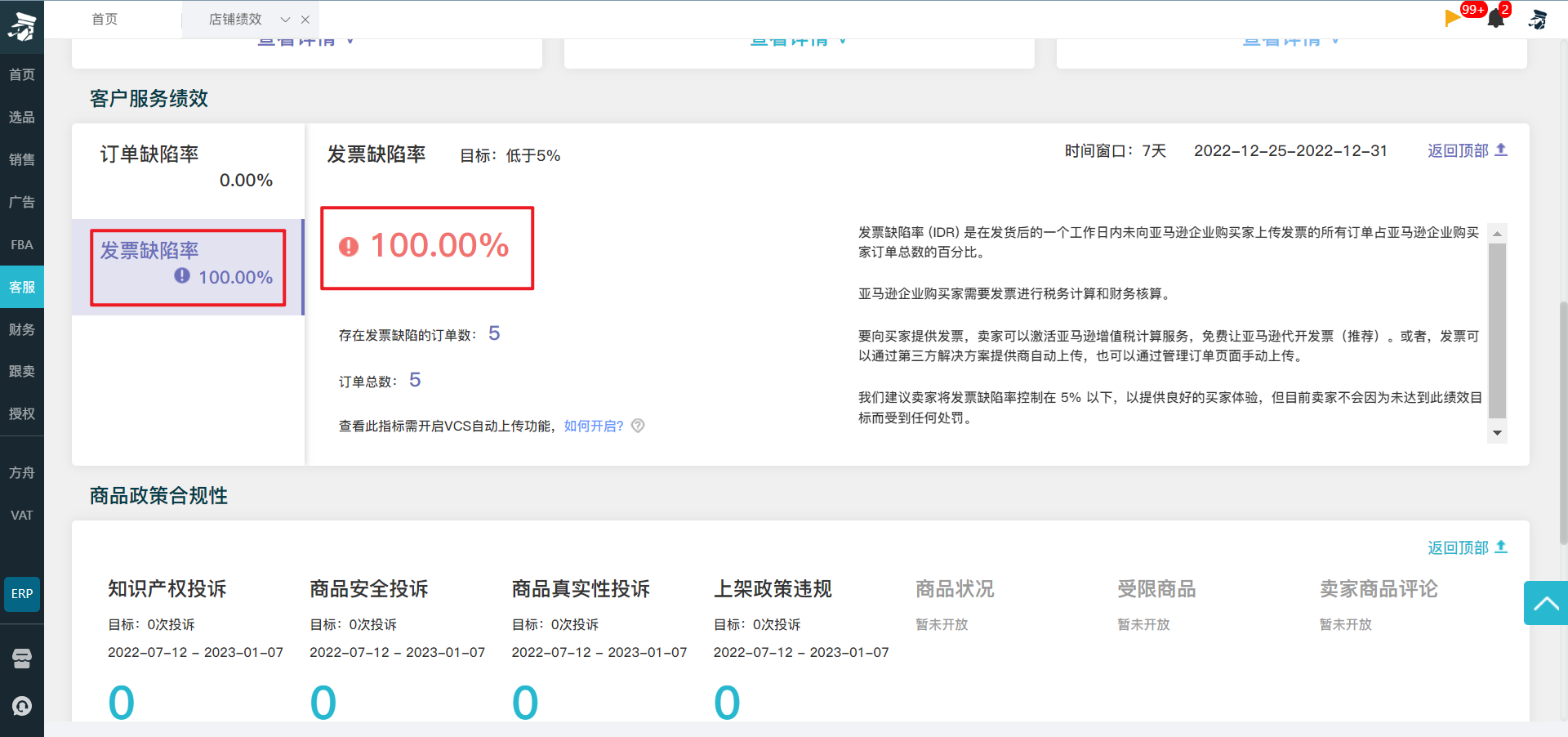Open the store icon in sidebar bottom
The width and height of the screenshot is (1568, 737).
coord(22,659)
